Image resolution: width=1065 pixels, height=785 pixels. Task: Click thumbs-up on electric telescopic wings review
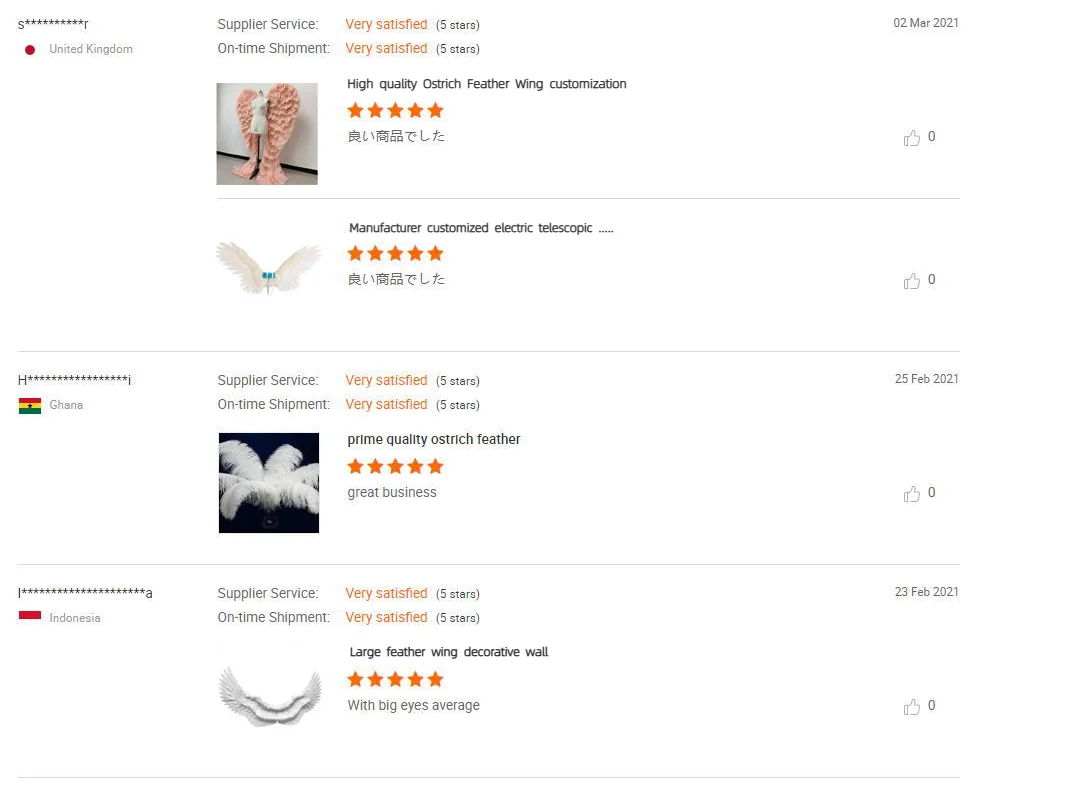(911, 281)
